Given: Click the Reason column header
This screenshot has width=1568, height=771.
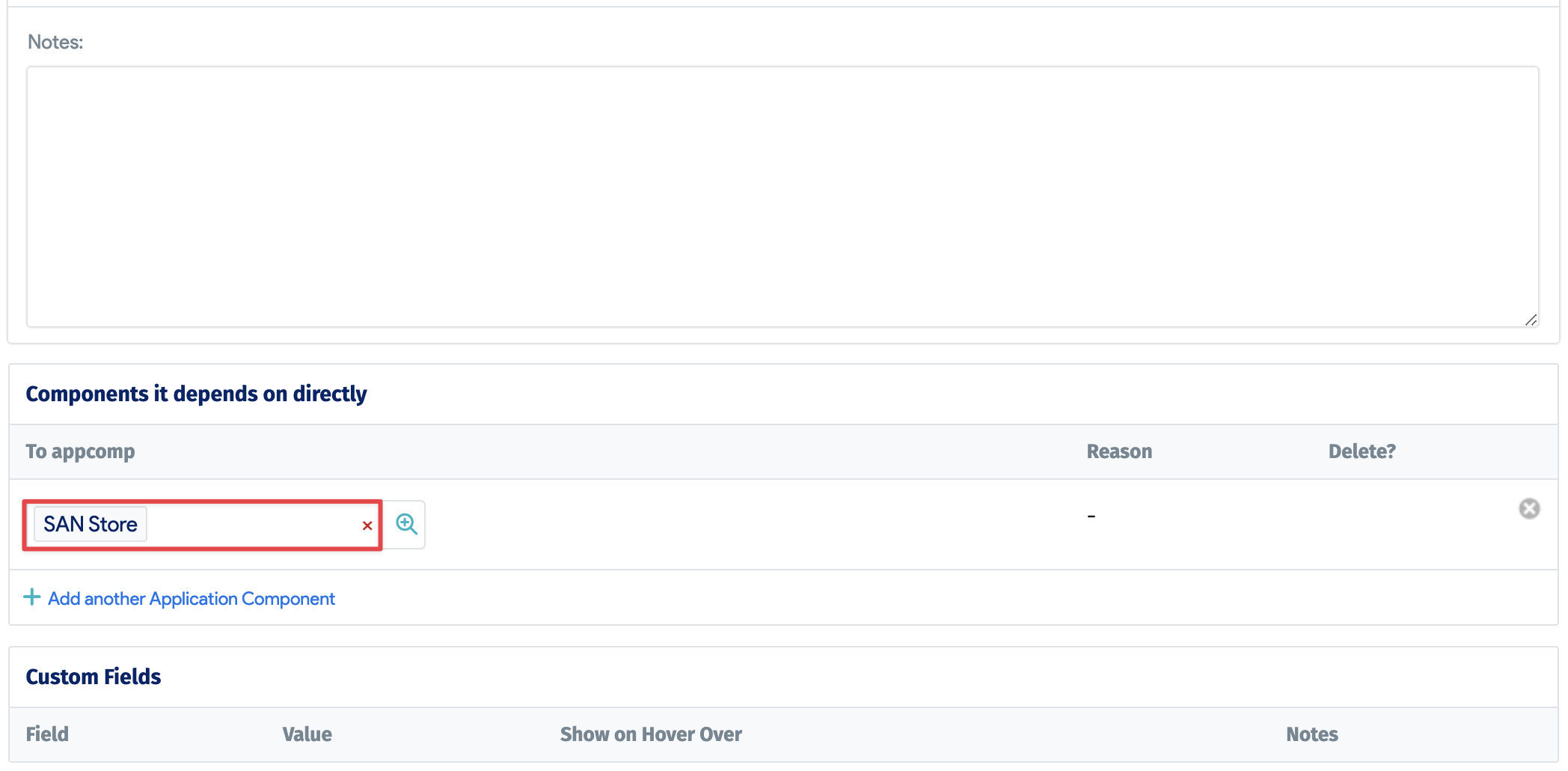Looking at the screenshot, I should 1119,451.
